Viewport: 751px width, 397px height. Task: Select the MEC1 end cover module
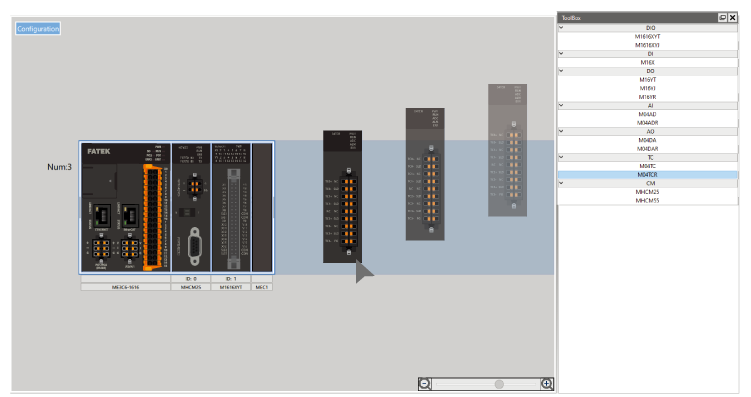[x=262, y=207]
